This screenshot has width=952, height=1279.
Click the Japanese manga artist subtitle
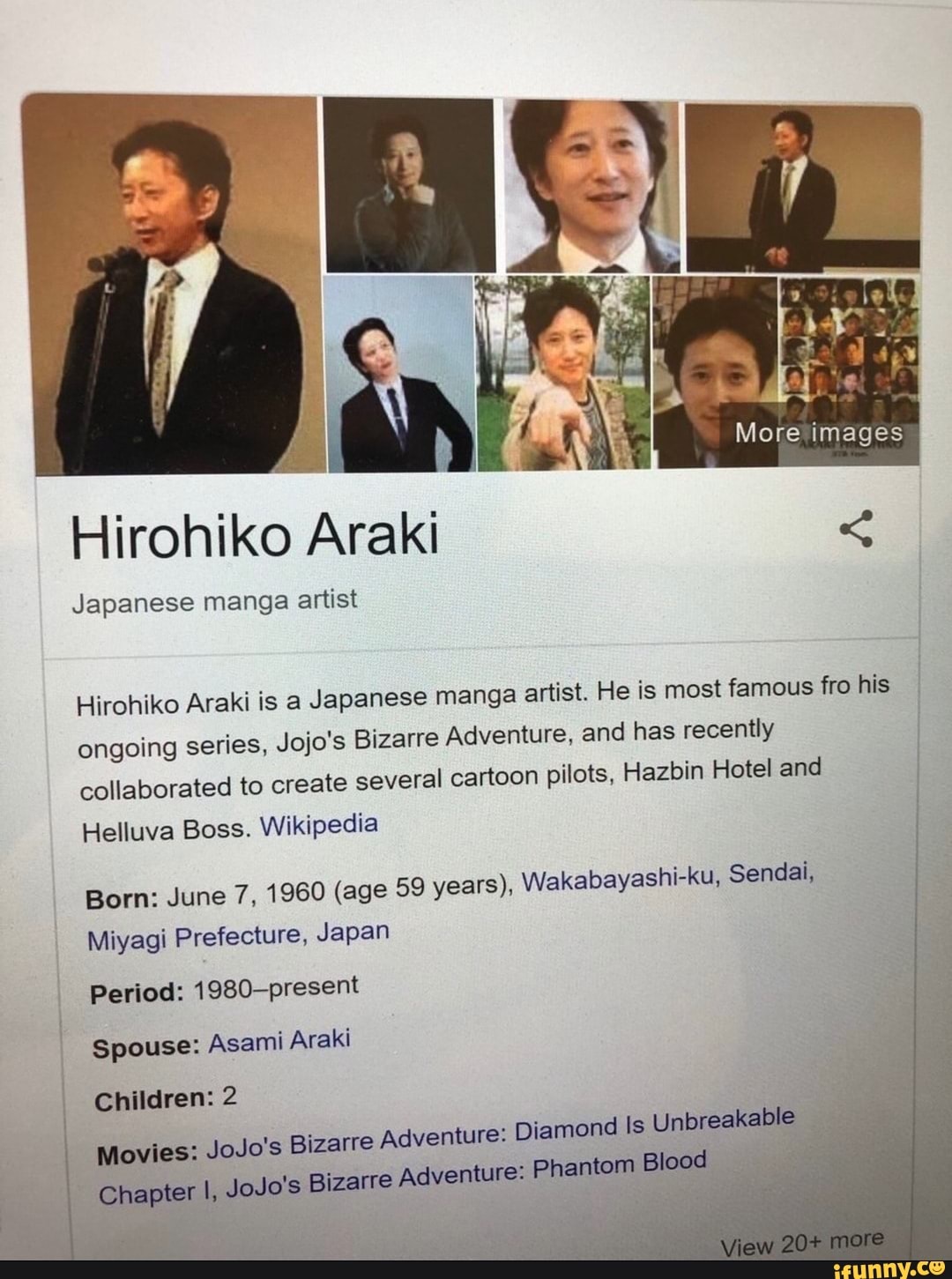(x=214, y=602)
